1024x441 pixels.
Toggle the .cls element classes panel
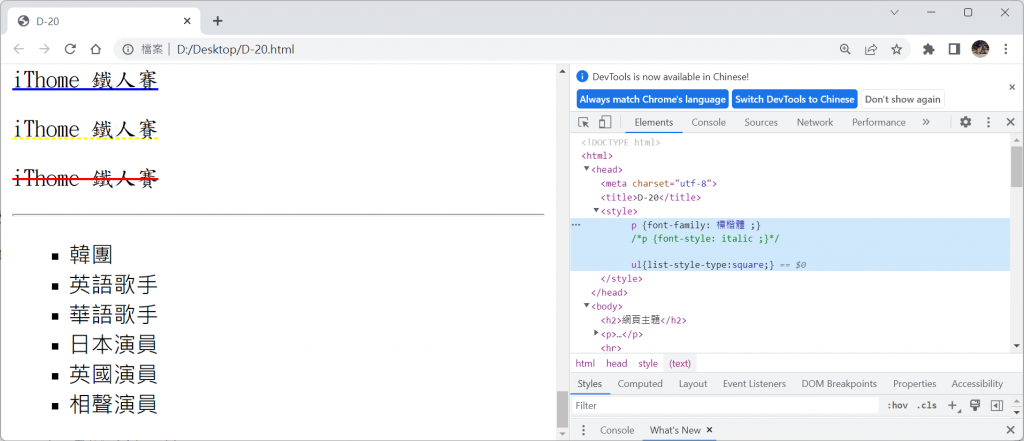(x=927, y=406)
